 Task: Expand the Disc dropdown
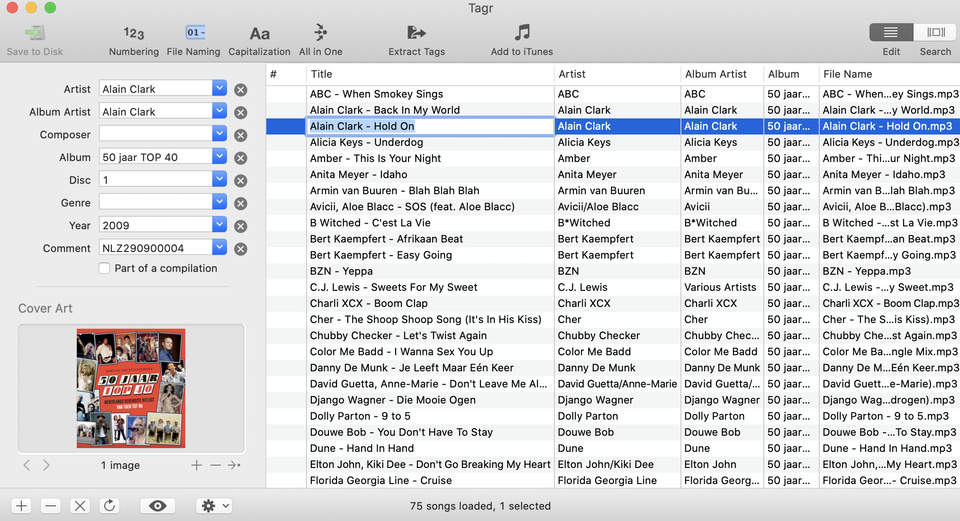(x=220, y=179)
